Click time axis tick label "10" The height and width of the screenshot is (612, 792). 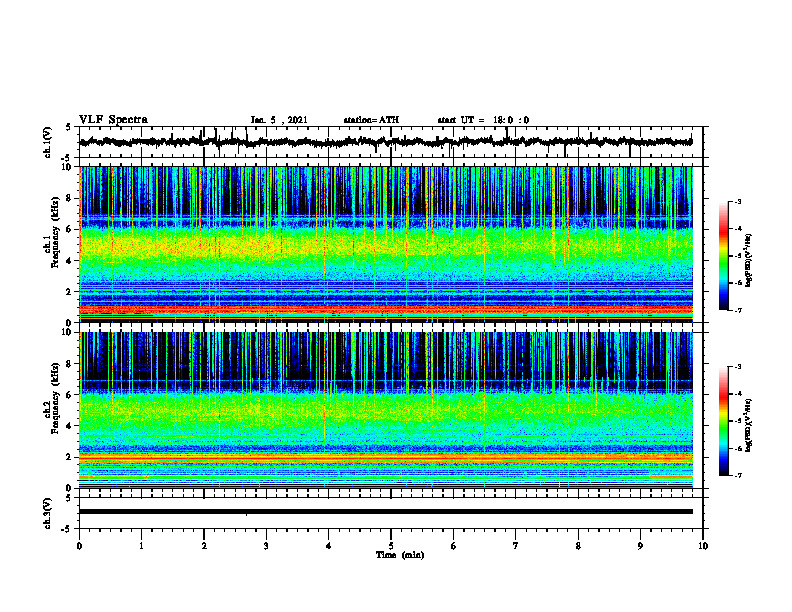(x=703, y=546)
